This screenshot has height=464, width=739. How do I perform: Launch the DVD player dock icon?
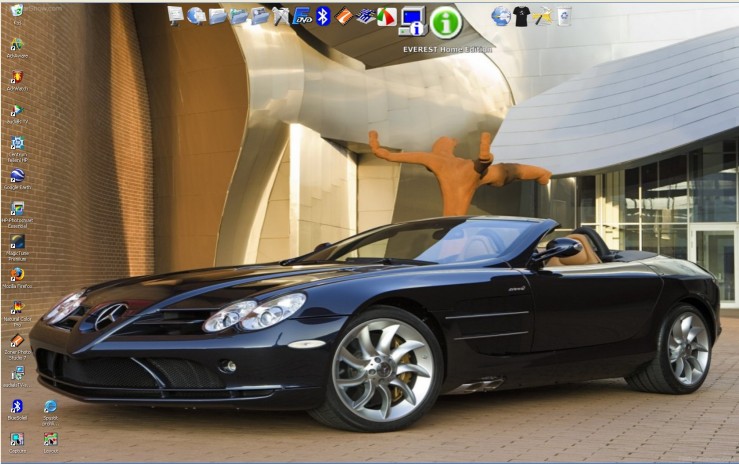[302, 16]
